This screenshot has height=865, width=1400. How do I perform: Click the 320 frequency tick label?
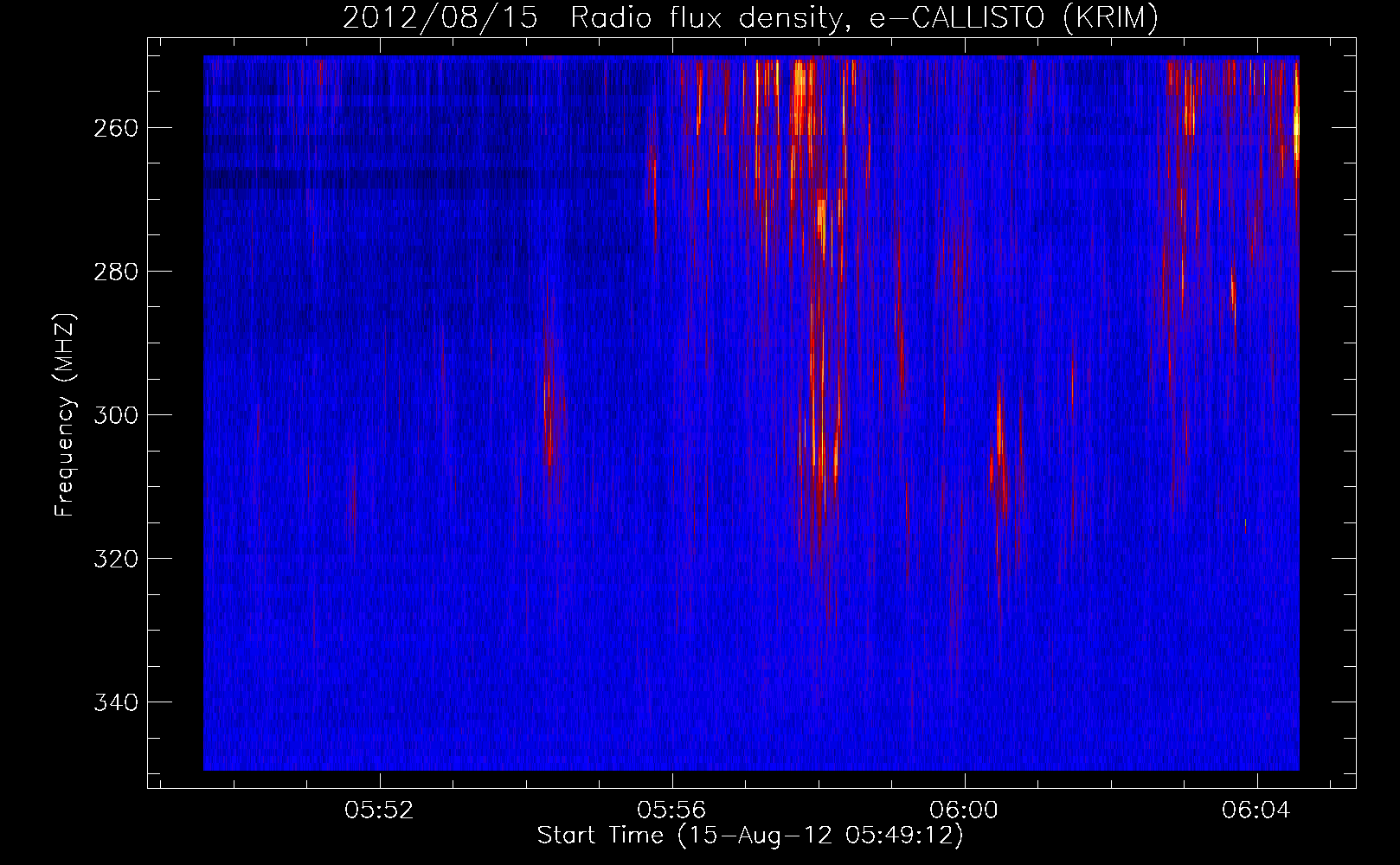pyautogui.click(x=115, y=559)
